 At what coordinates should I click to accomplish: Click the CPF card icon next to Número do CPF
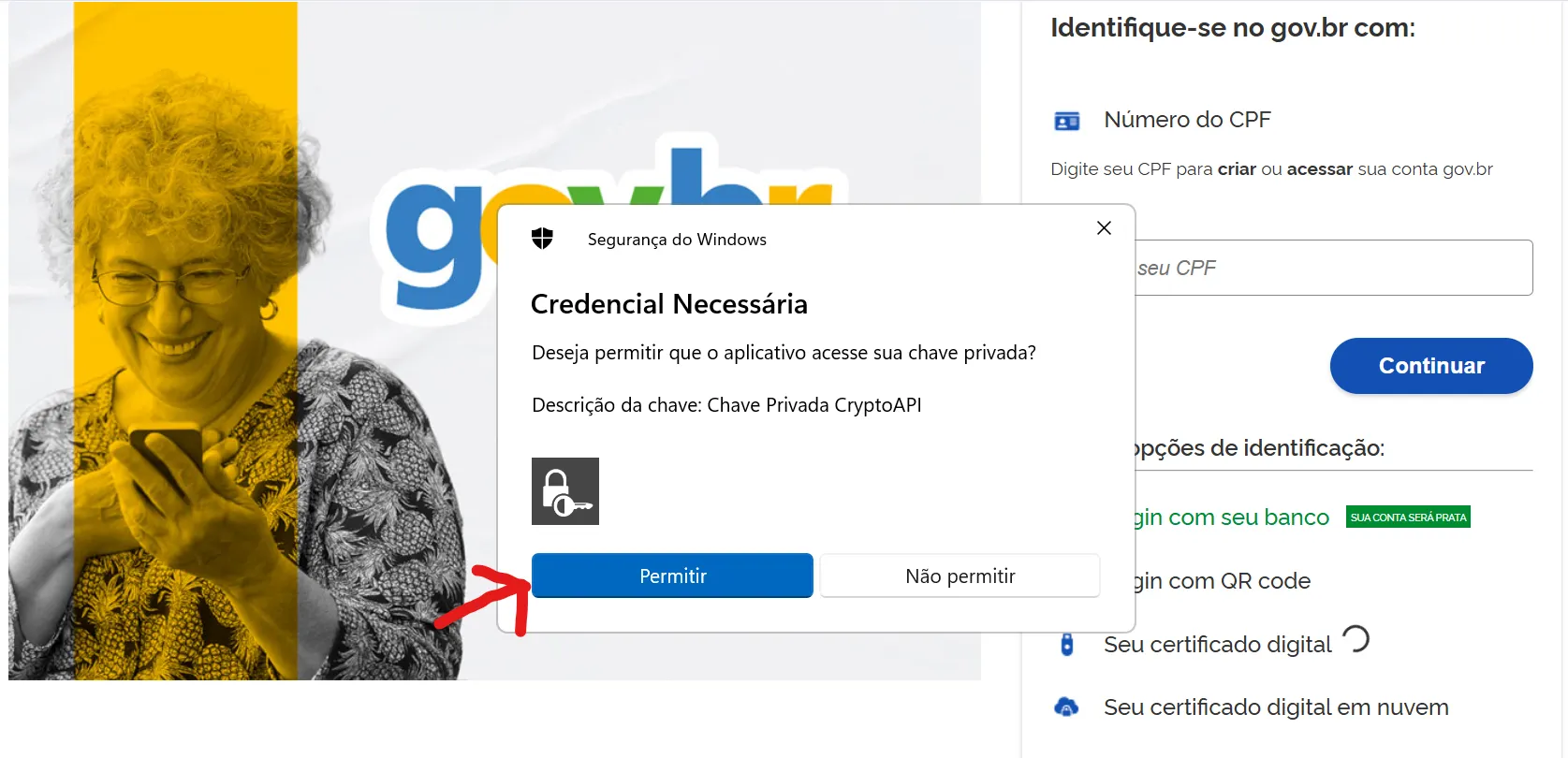[x=1066, y=120]
